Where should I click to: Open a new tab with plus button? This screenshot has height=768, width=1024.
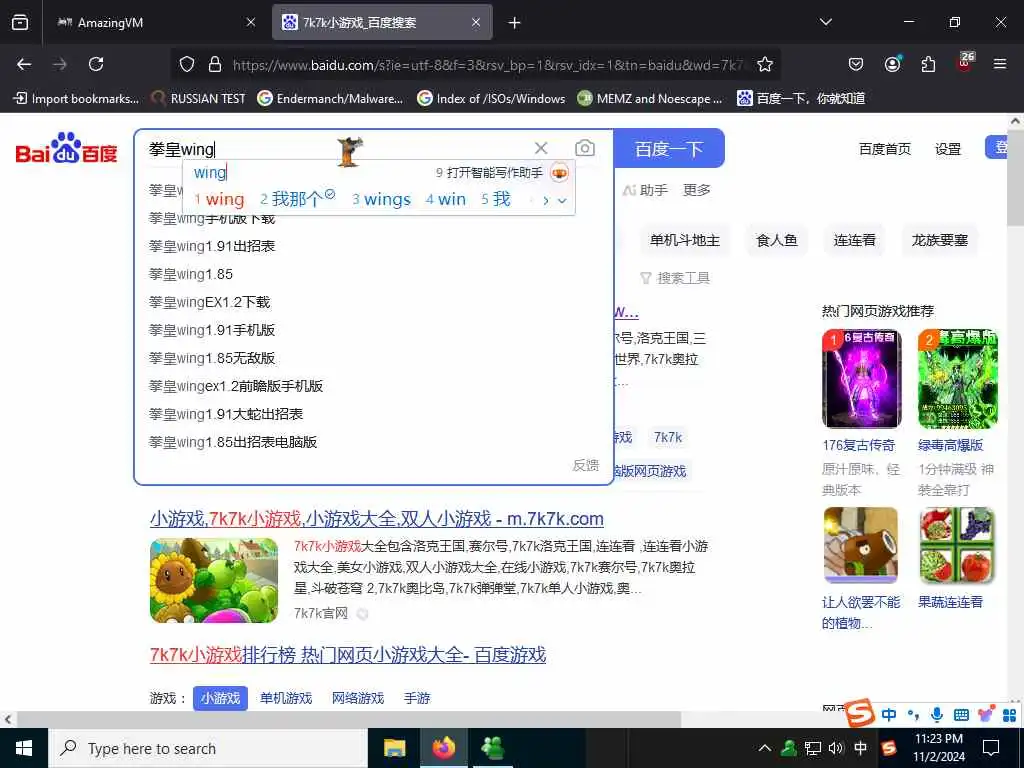click(515, 23)
